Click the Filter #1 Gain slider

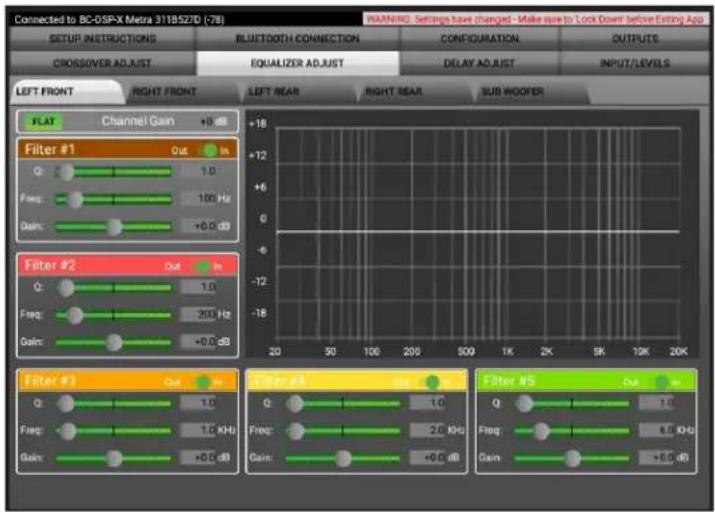[113, 227]
